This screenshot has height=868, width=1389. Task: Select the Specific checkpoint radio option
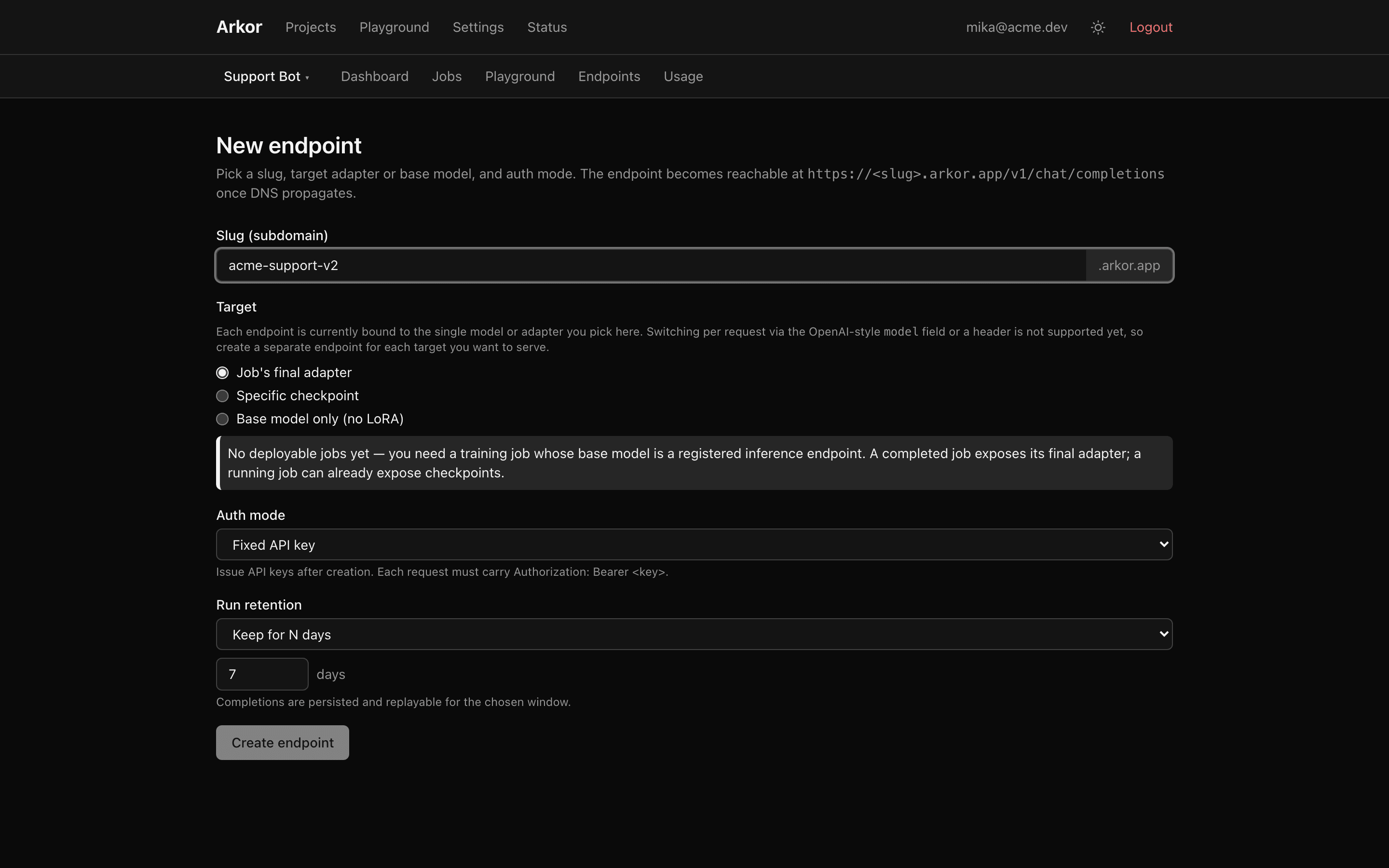[222, 396]
